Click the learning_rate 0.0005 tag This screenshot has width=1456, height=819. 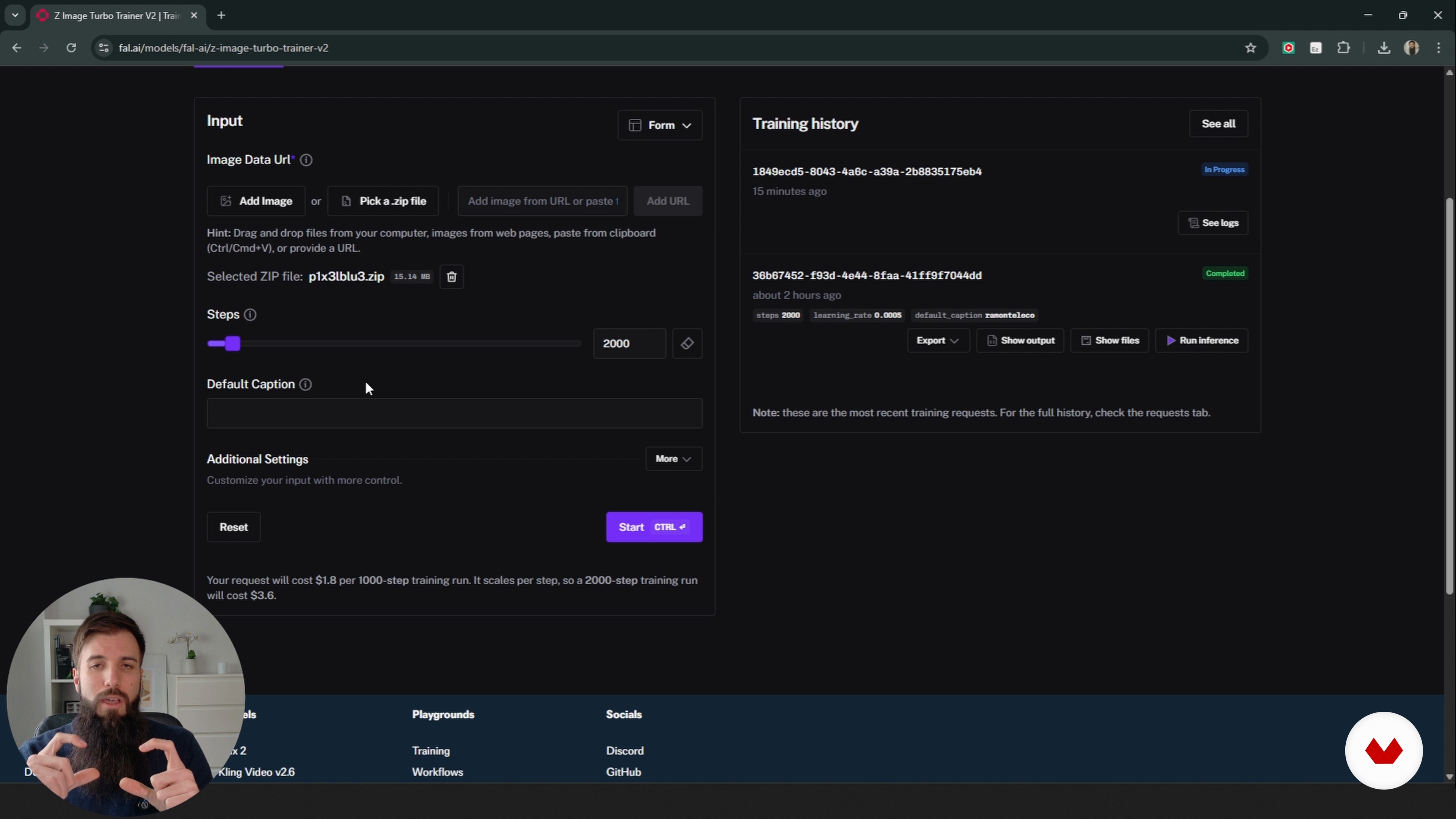pos(857,315)
